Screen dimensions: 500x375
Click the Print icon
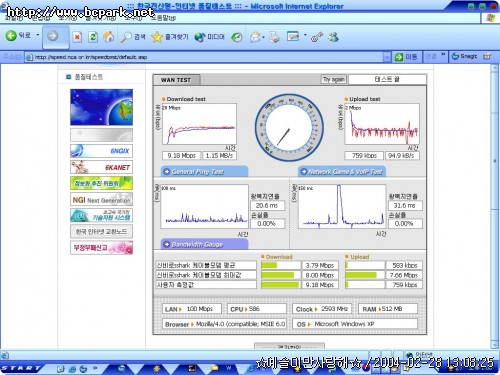coord(275,37)
